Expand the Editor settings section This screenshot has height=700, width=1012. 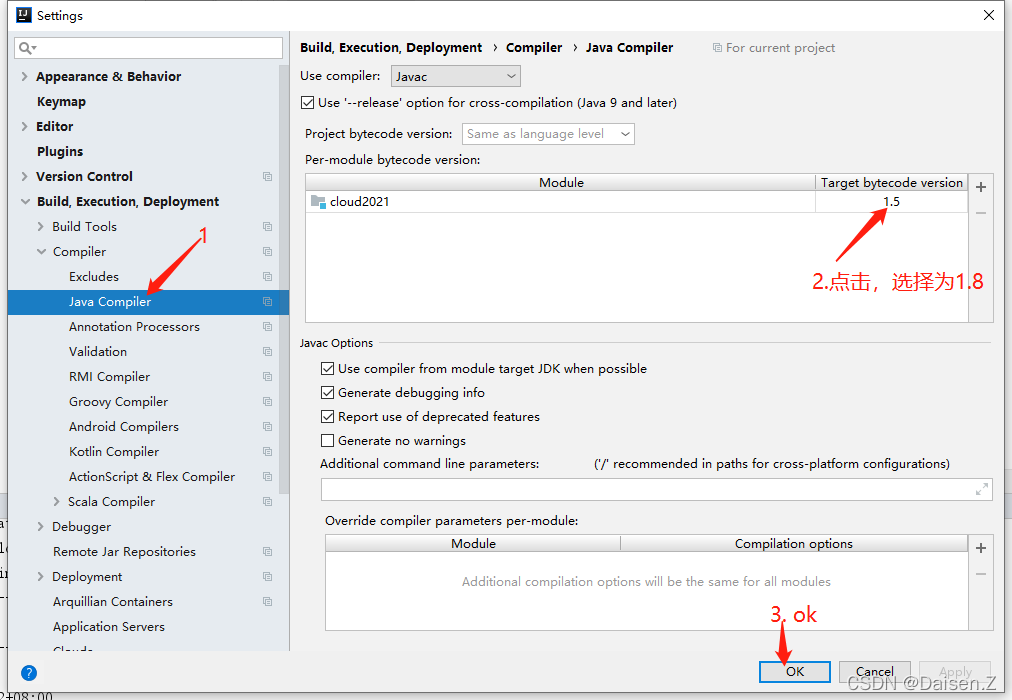point(25,126)
